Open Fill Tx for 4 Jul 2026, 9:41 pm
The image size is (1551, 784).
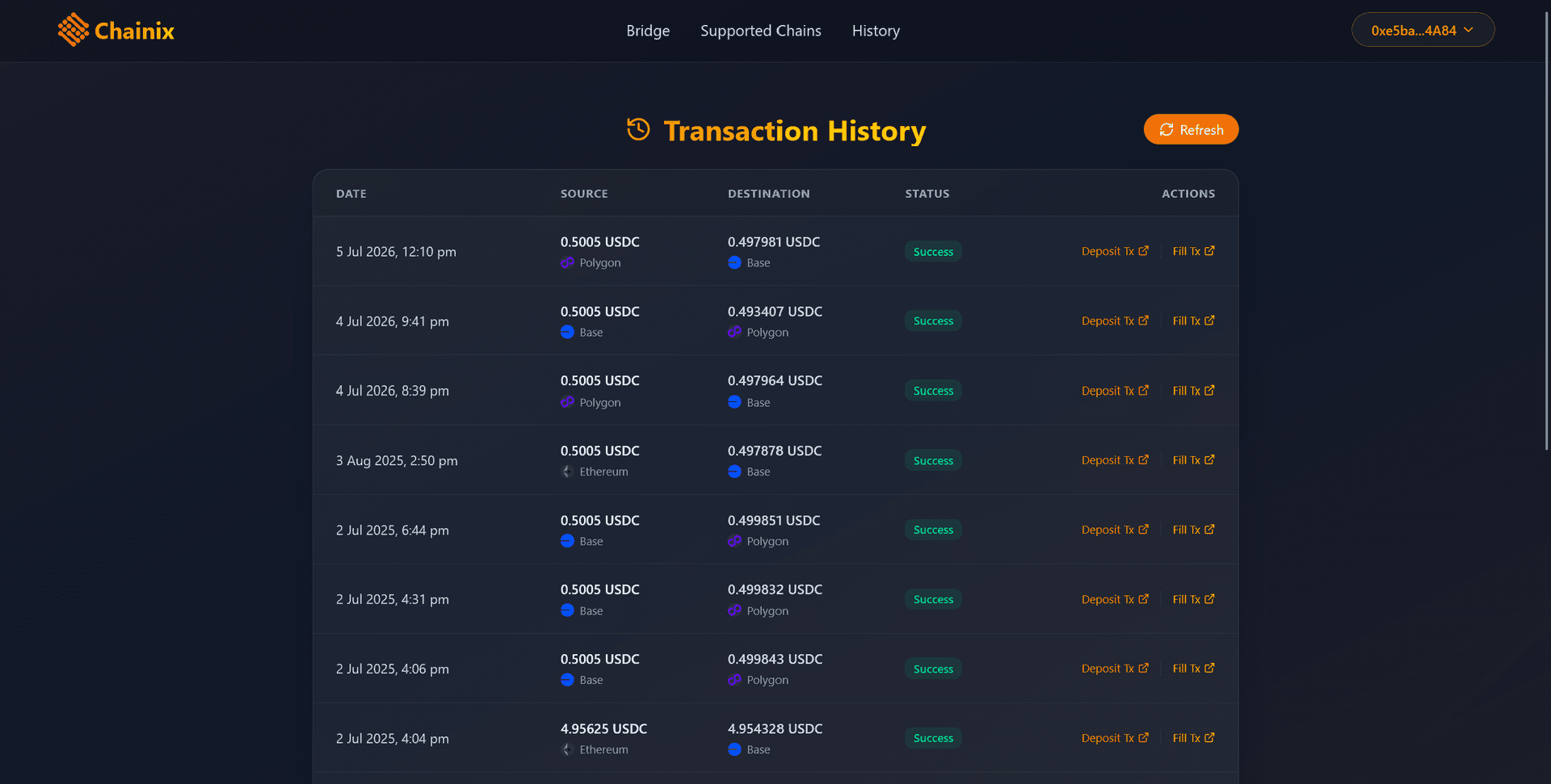[x=1193, y=321]
